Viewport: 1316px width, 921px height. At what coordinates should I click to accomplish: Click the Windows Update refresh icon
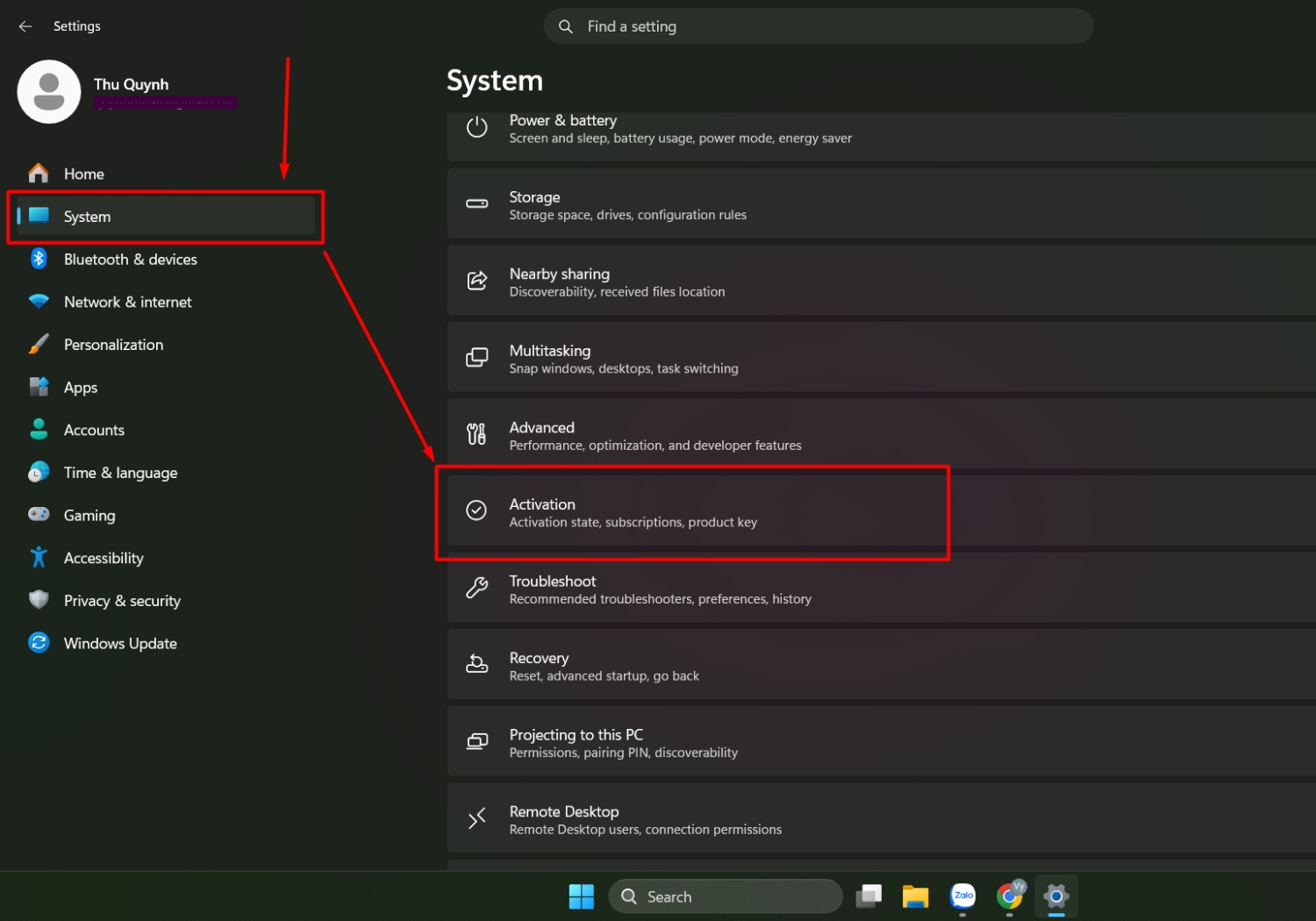[x=39, y=643]
